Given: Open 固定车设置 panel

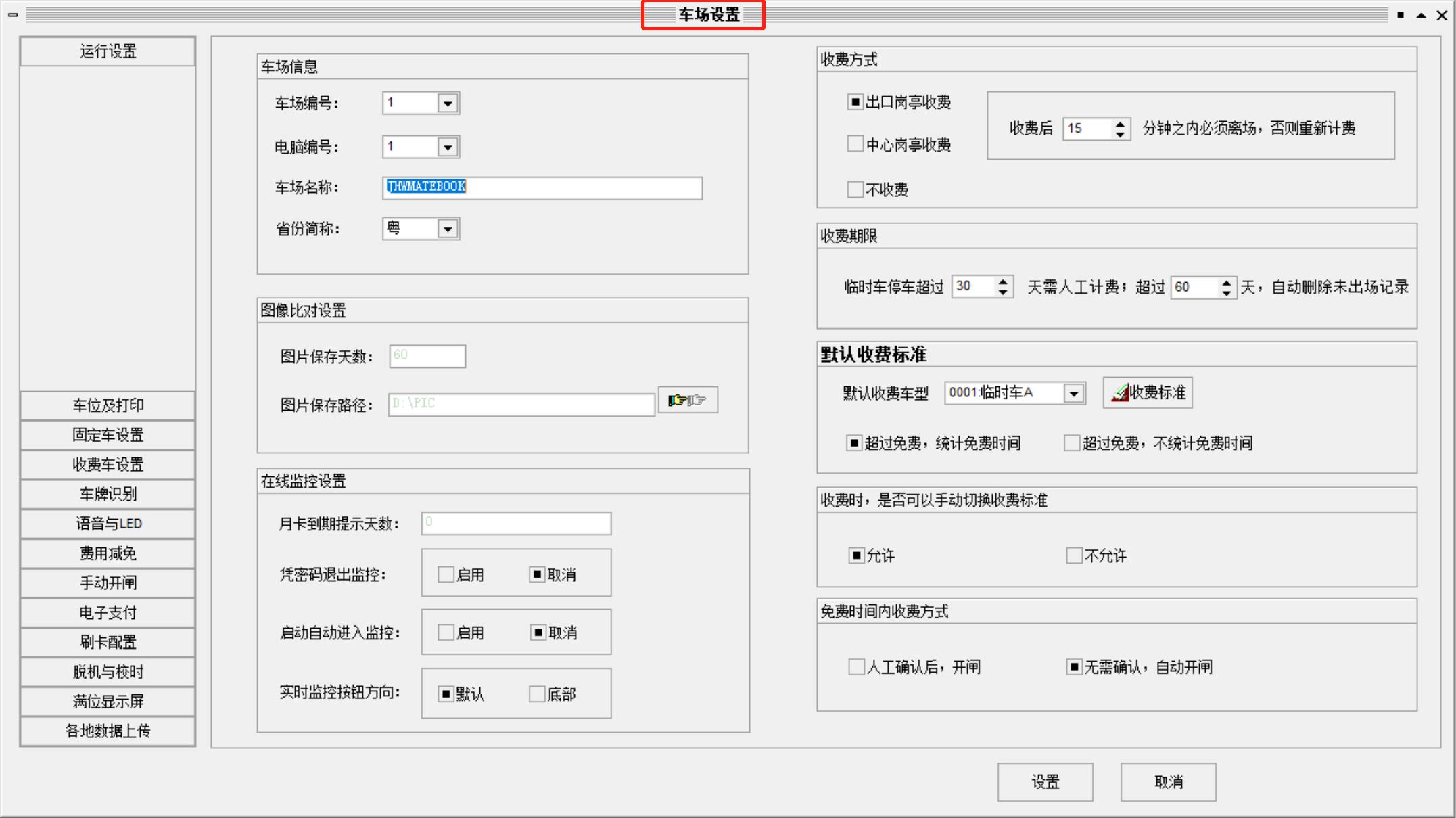Looking at the screenshot, I should pos(107,435).
